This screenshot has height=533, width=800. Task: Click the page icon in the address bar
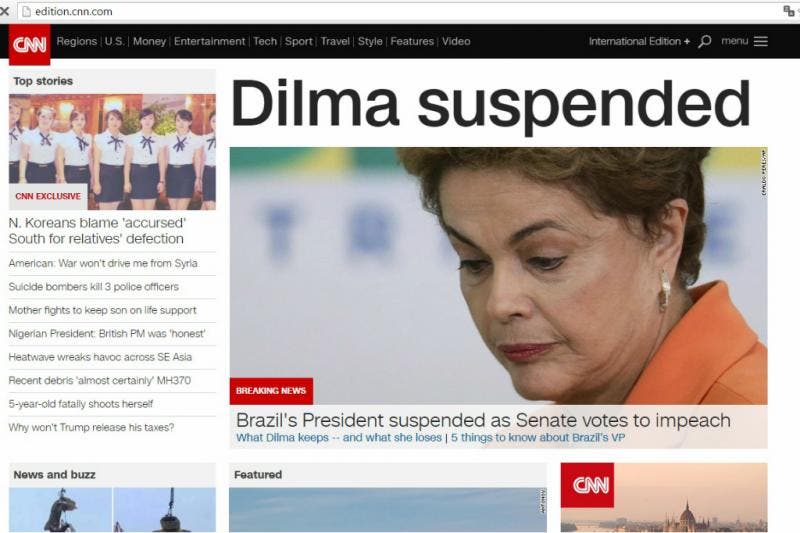pyautogui.click(x=26, y=11)
